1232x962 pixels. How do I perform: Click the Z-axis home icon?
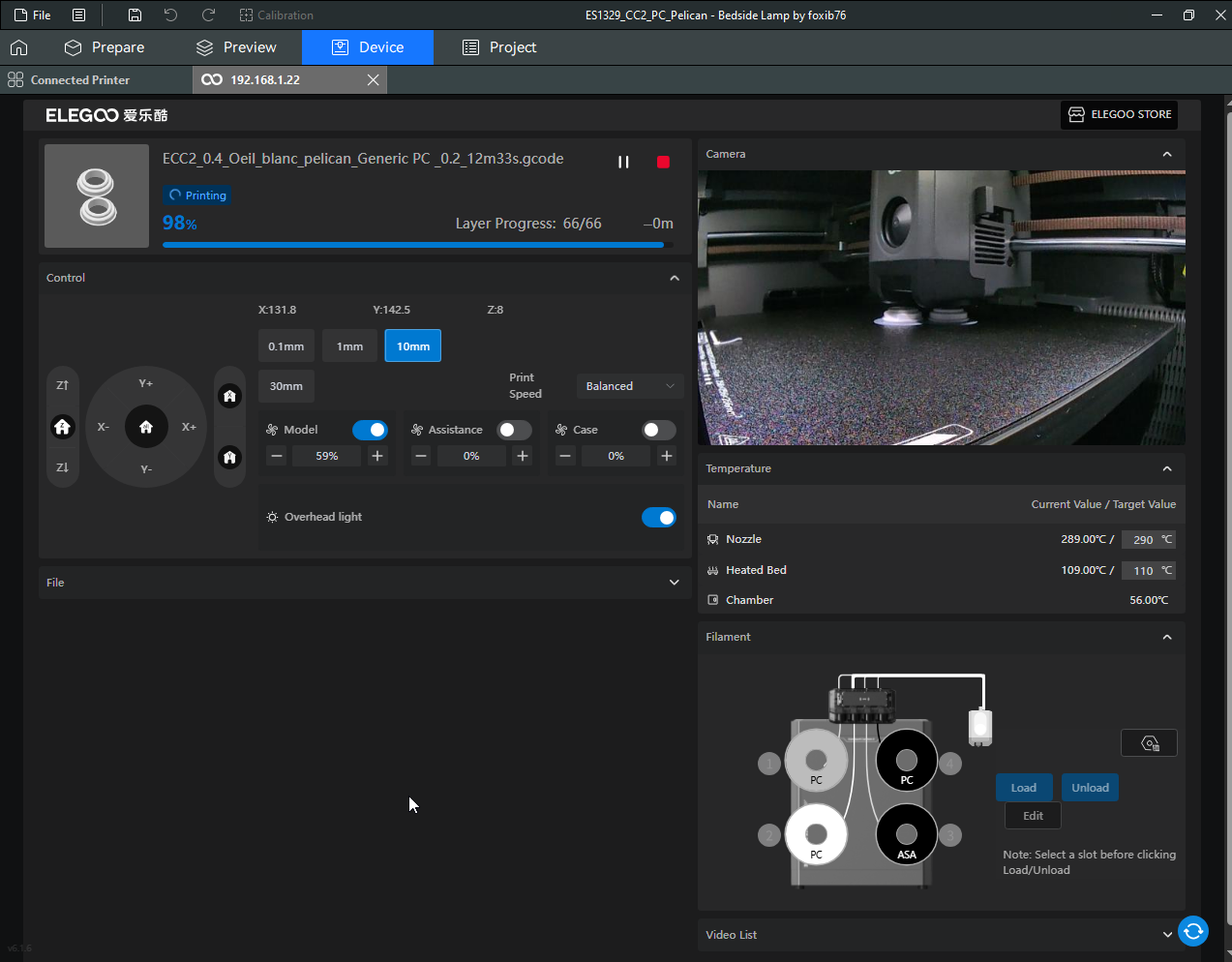(63, 427)
